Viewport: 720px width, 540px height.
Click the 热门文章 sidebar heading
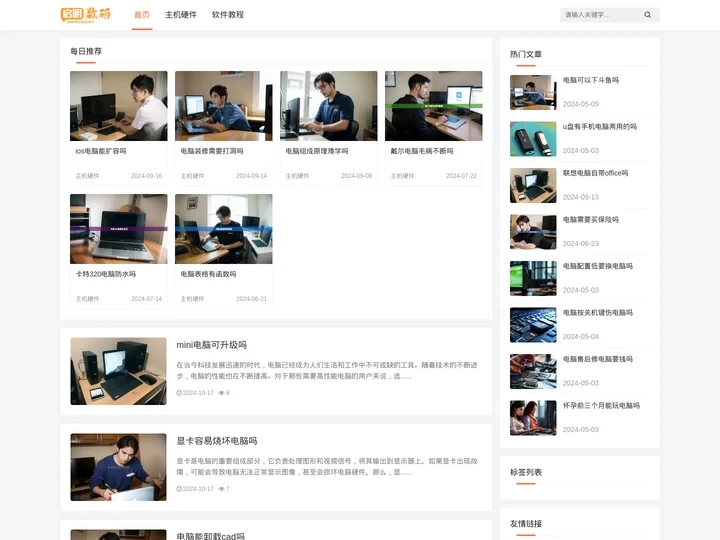point(526,54)
